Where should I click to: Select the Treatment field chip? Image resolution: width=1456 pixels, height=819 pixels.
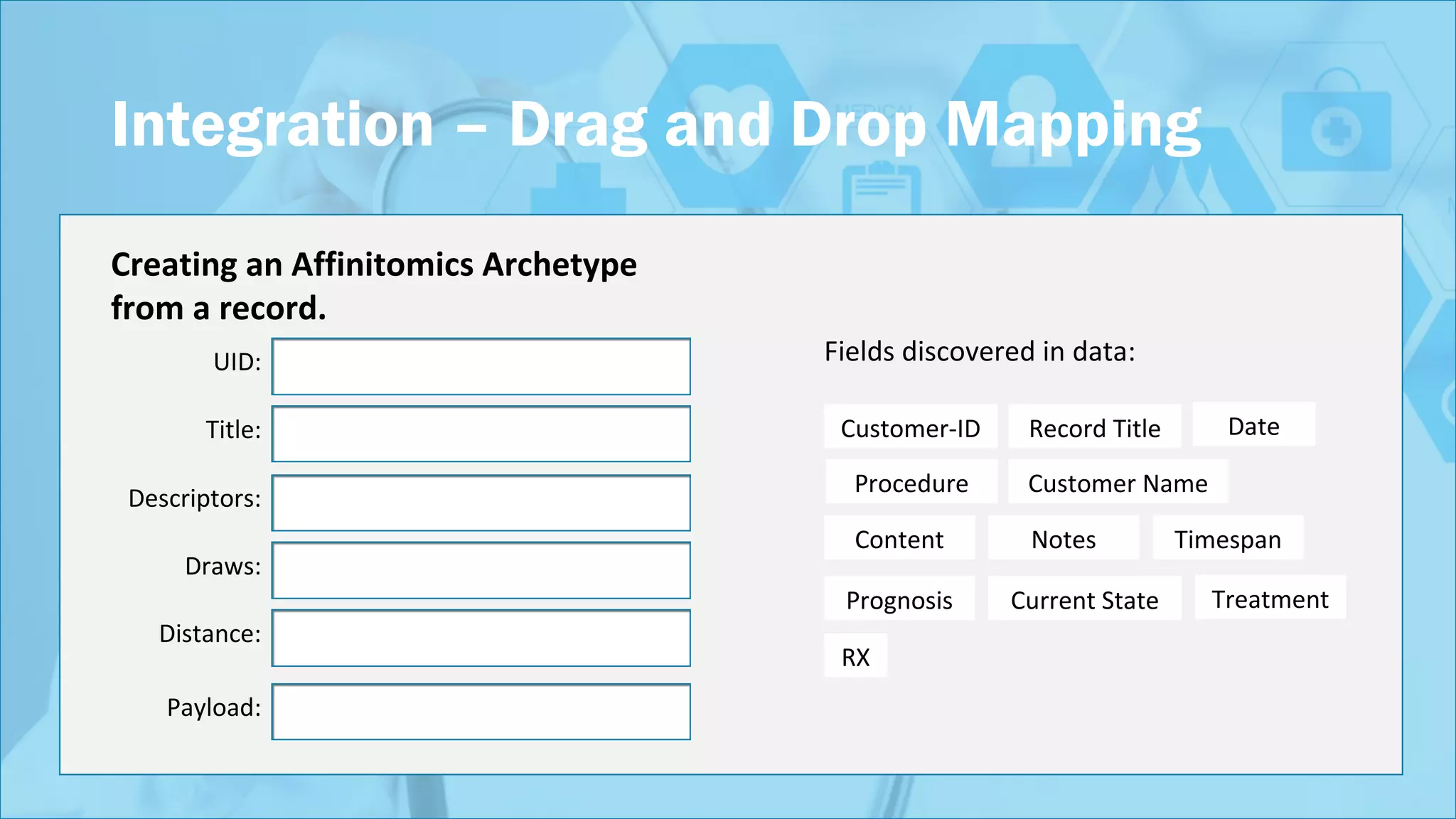pyautogui.click(x=1270, y=599)
